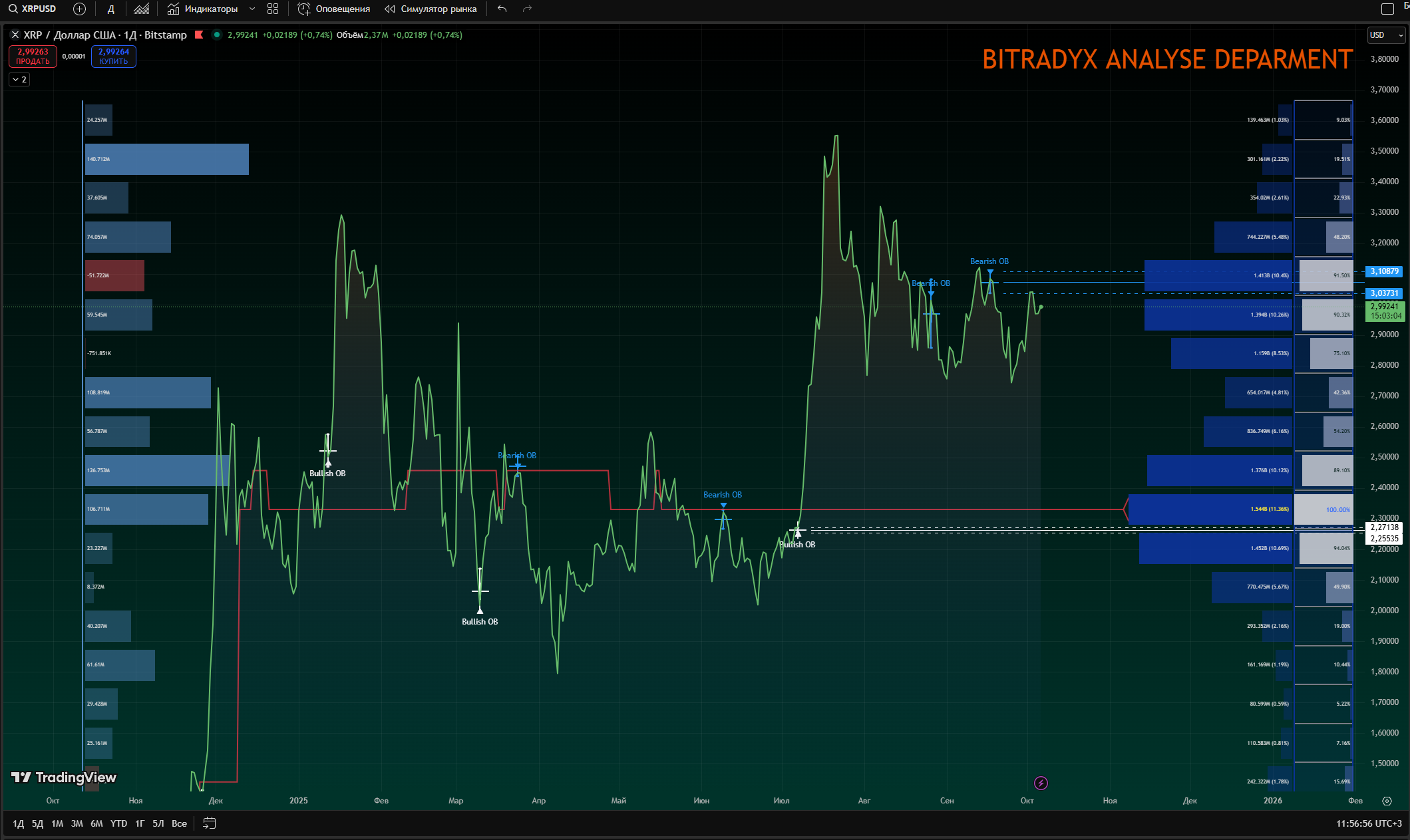This screenshot has width=1410, height=840.
Task: Click the 3,10879 price label
Action: point(1384,271)
